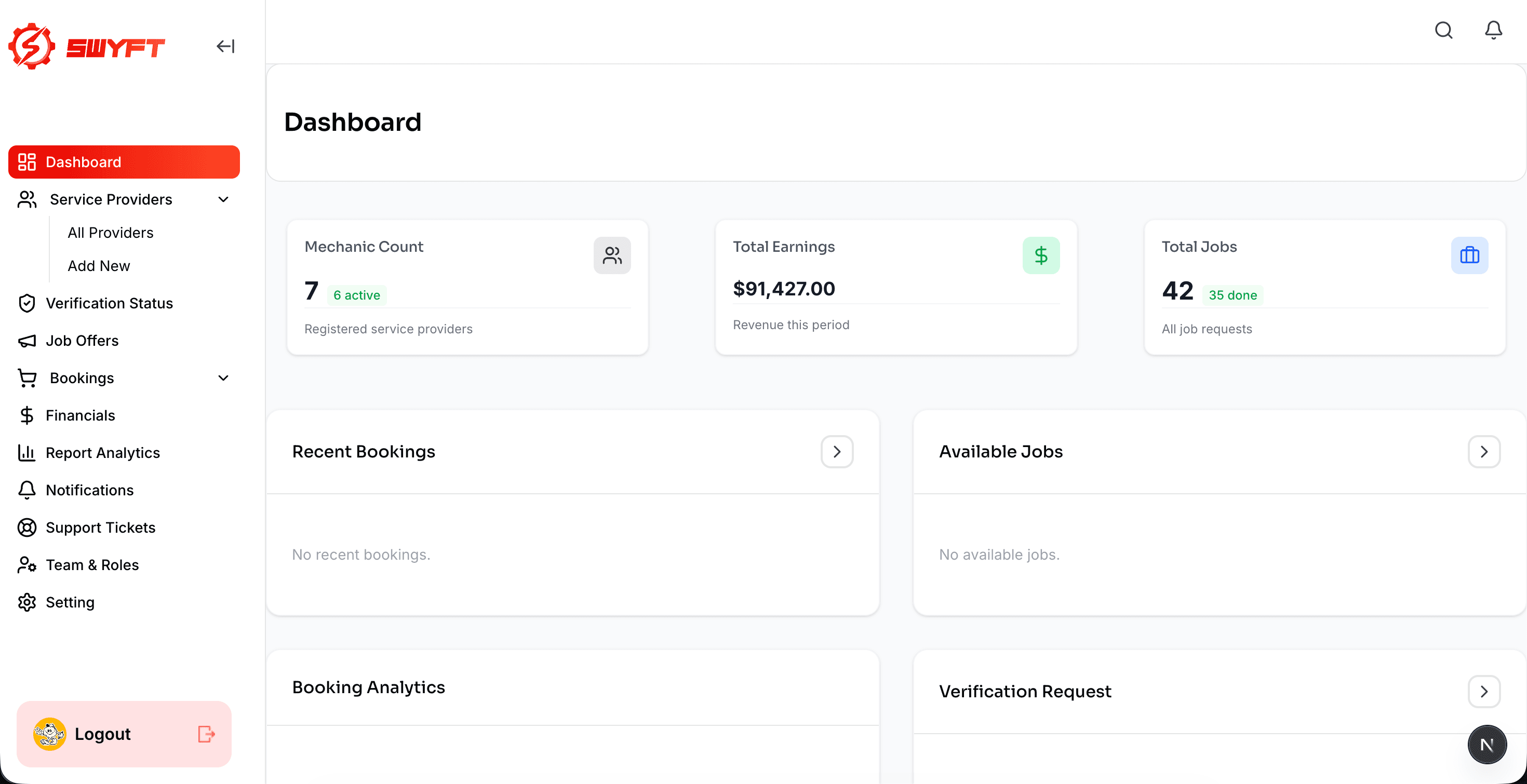Click Mechanic Count users icon
The width and height of the screenshot is (1527, 784).
(612, 255)
